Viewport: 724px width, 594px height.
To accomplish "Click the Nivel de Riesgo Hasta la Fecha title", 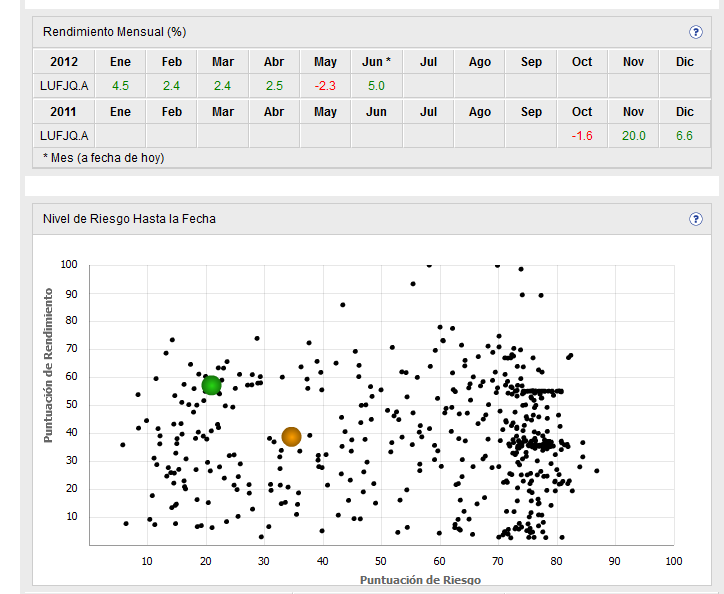I will pyautogui.click(x=129, y=218).
